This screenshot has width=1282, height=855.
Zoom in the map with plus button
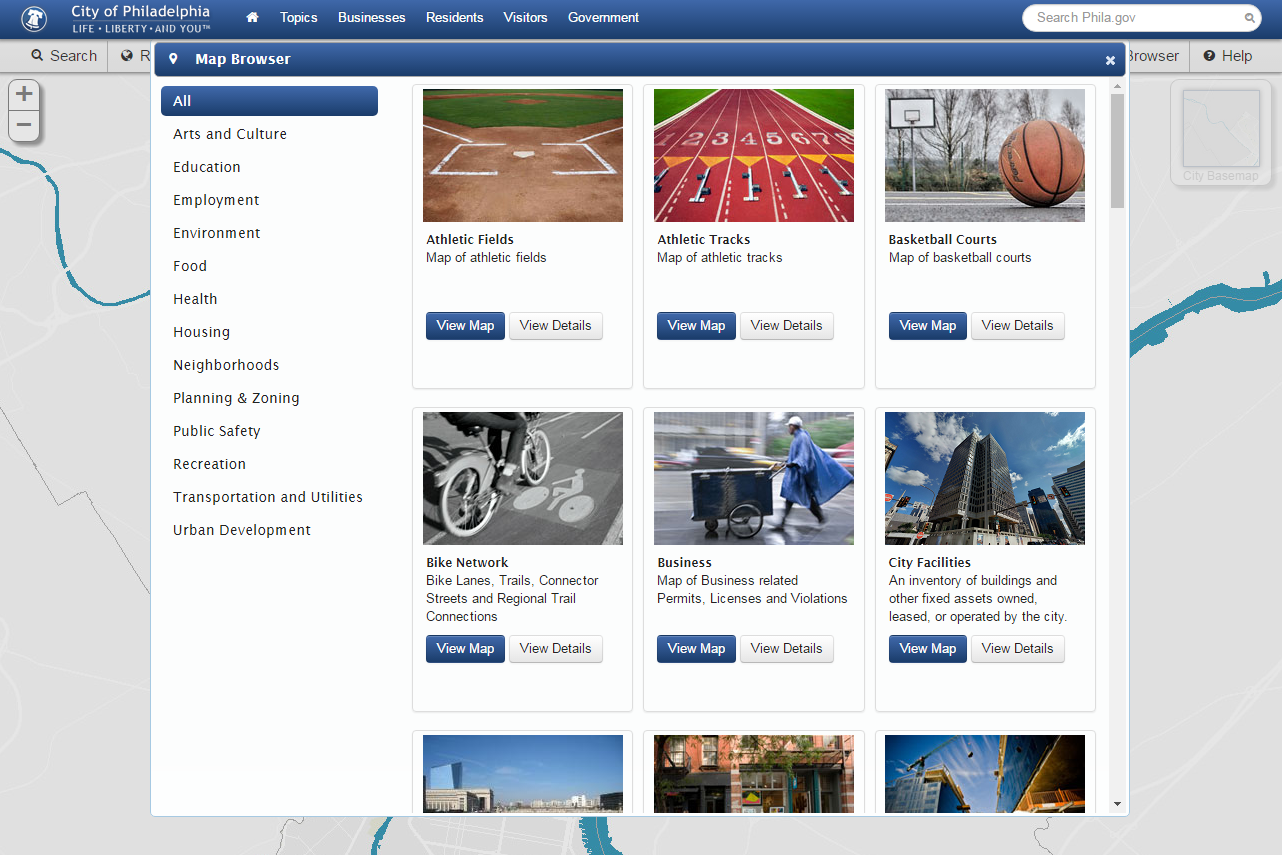point(24,95)
